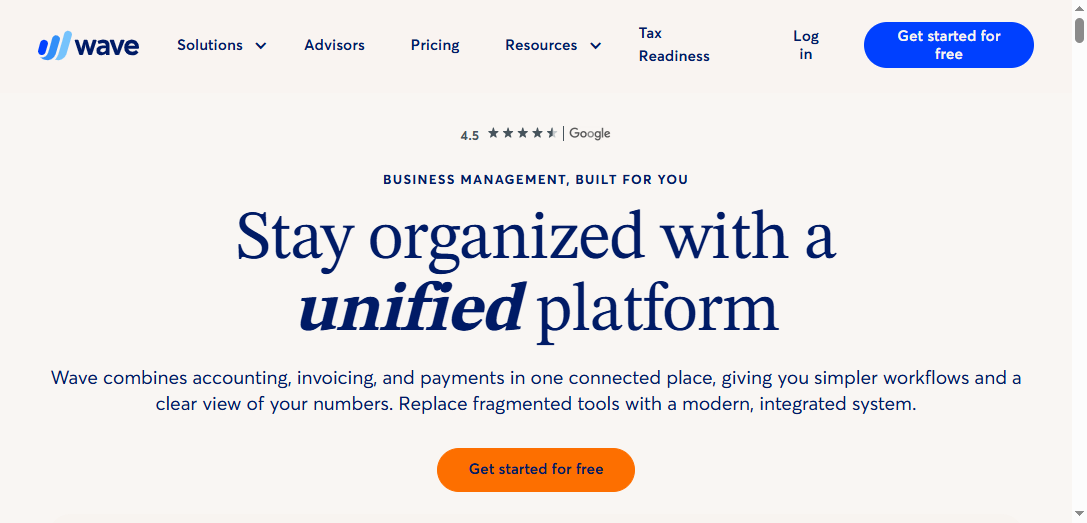1087x523 pixels.
Task: Click the Google label beside the rating
Action: pos(590,133)
